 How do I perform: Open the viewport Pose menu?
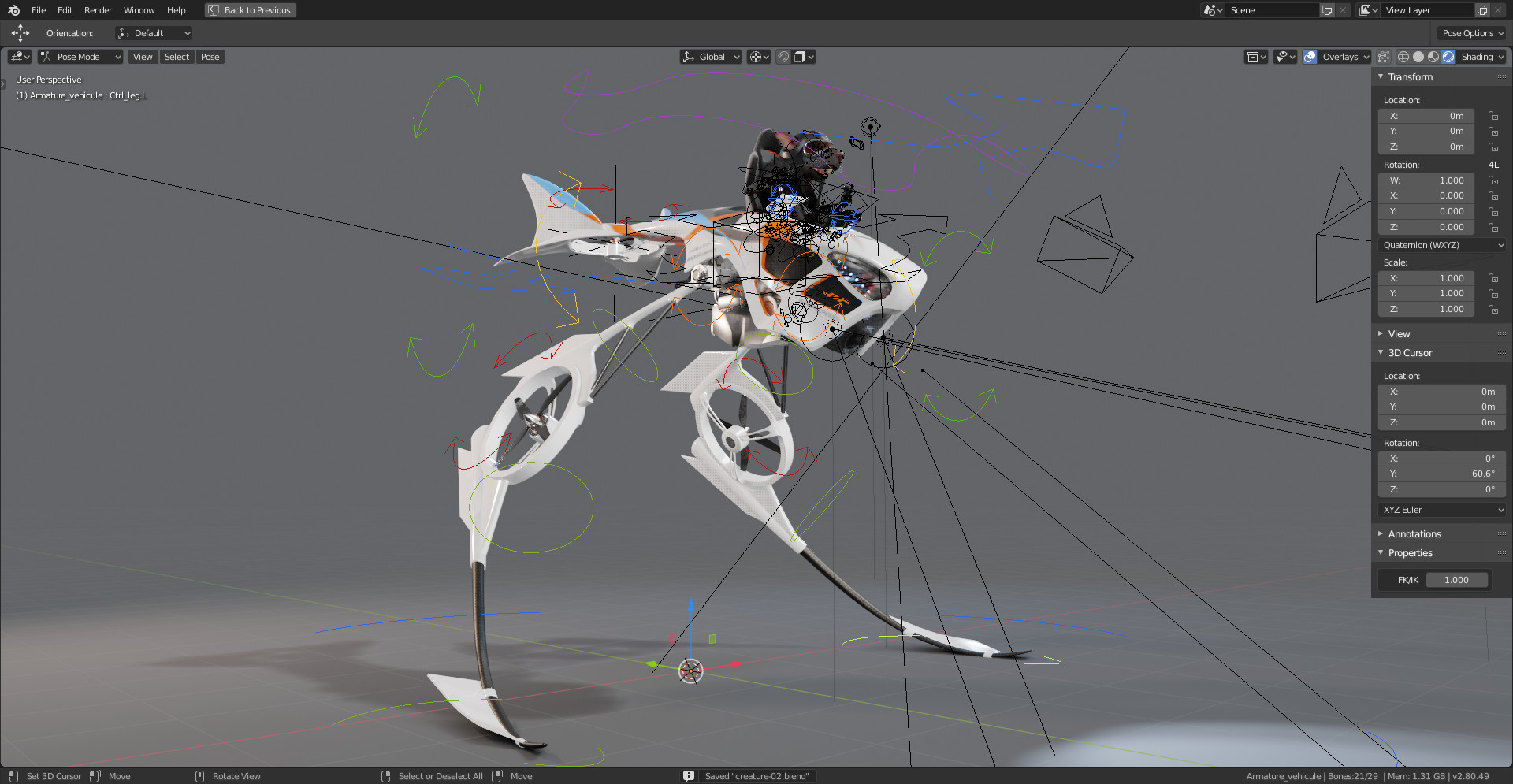[x=210, y=57]
